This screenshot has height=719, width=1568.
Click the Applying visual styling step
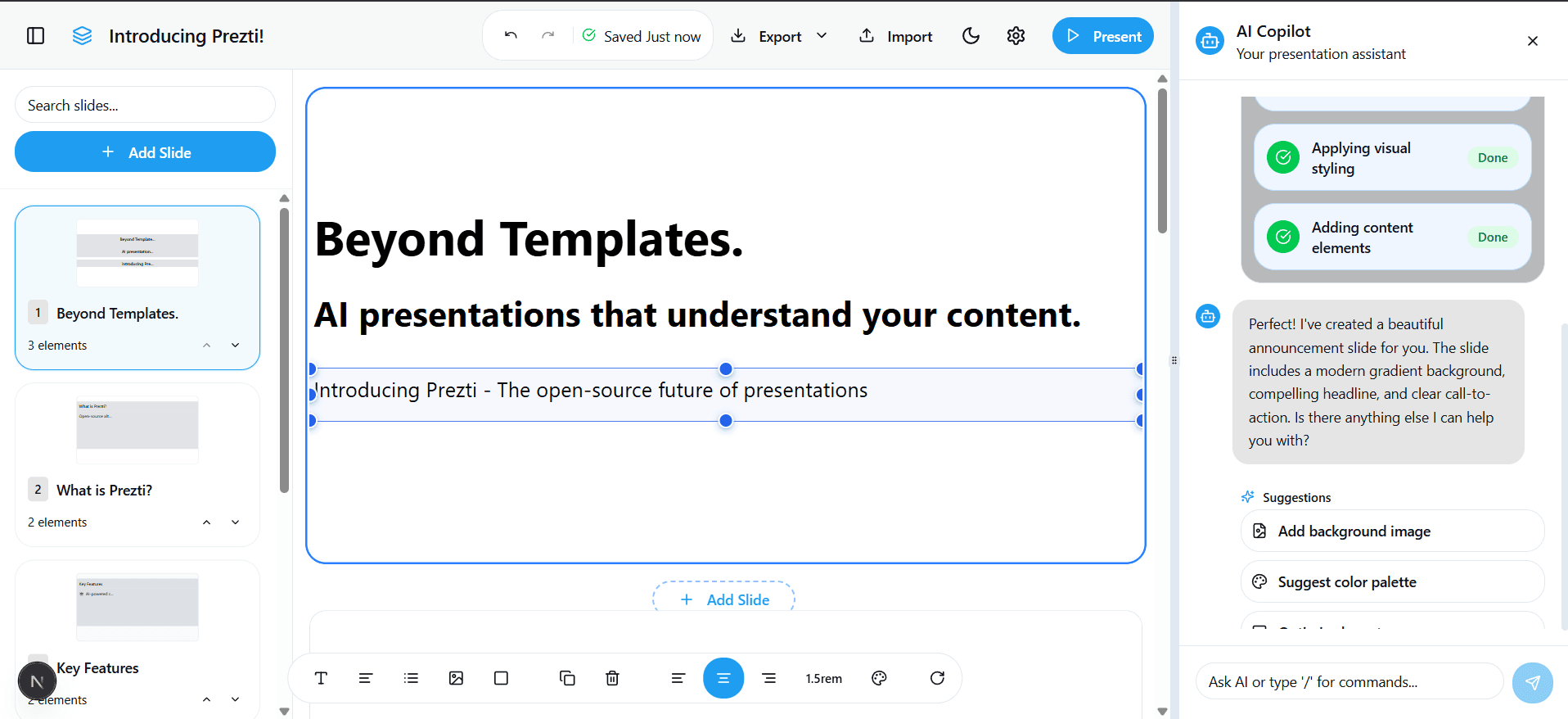coord(1392,157)
